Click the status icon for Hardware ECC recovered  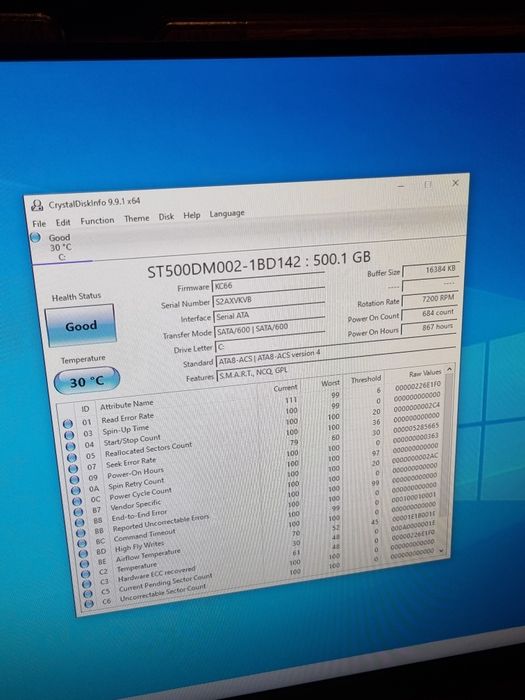point(87,583)
